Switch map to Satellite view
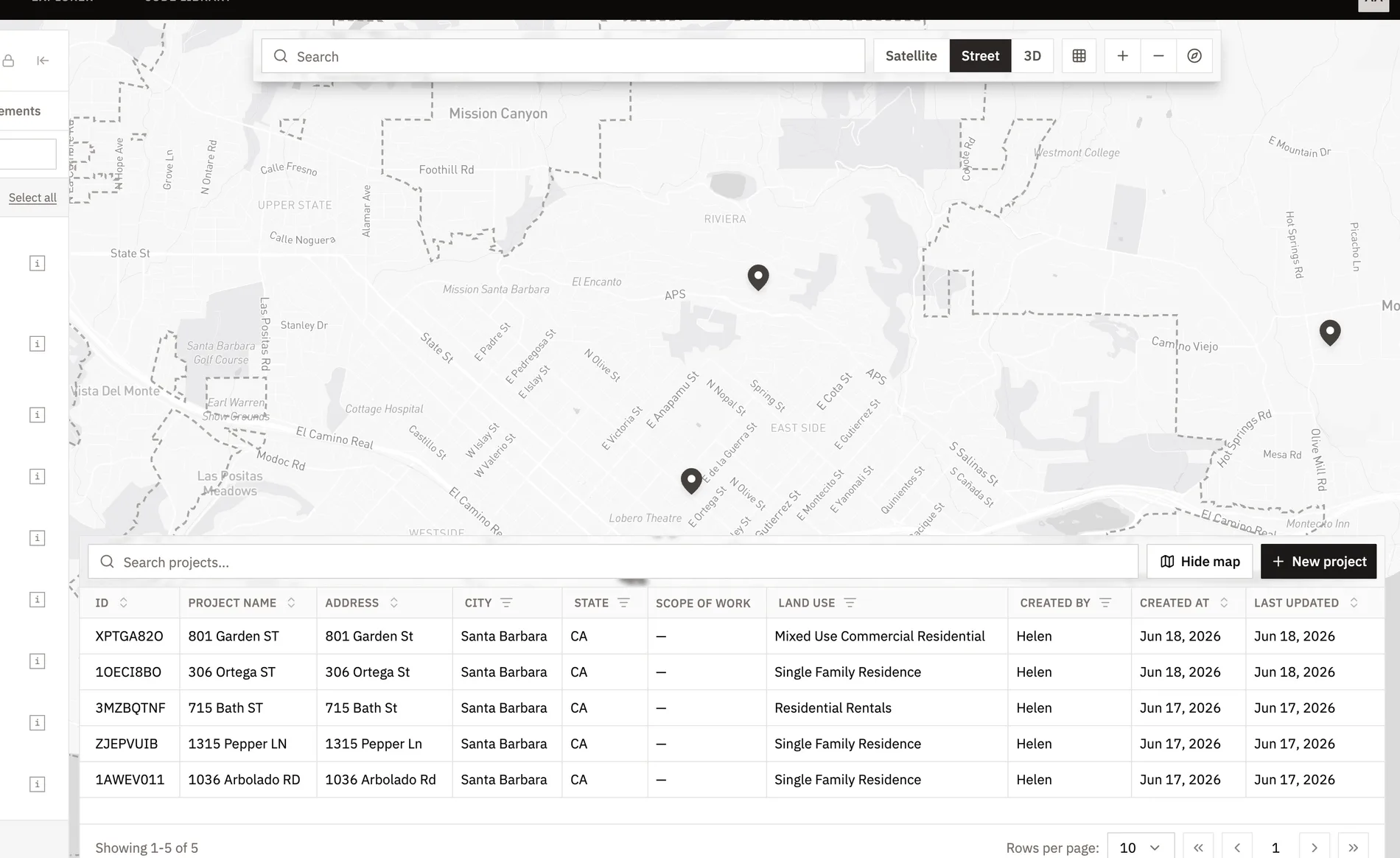 911,56
